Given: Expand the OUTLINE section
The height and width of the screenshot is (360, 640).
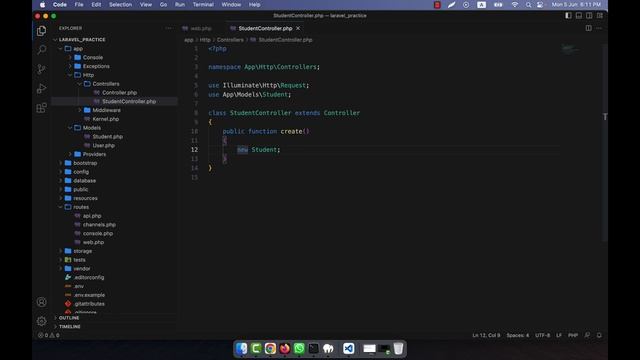Looking at the screenshot, I should pos(69,318).
